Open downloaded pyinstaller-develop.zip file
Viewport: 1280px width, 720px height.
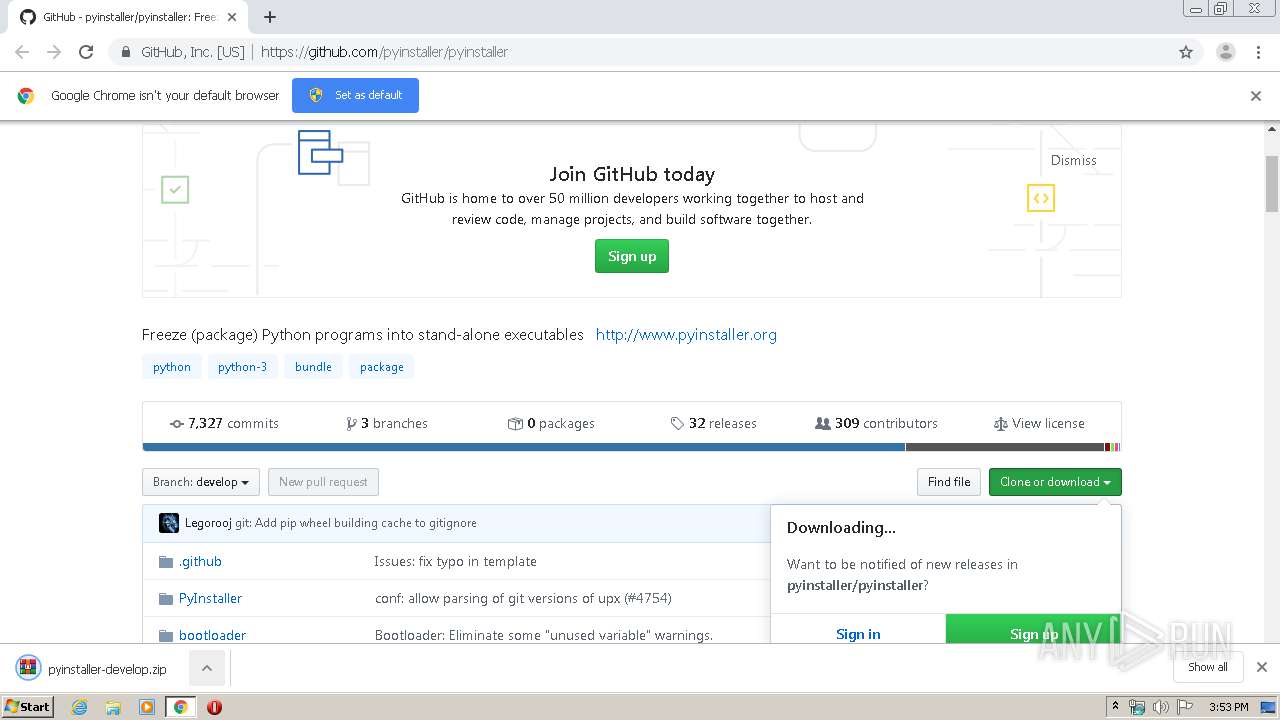(92, 669)
